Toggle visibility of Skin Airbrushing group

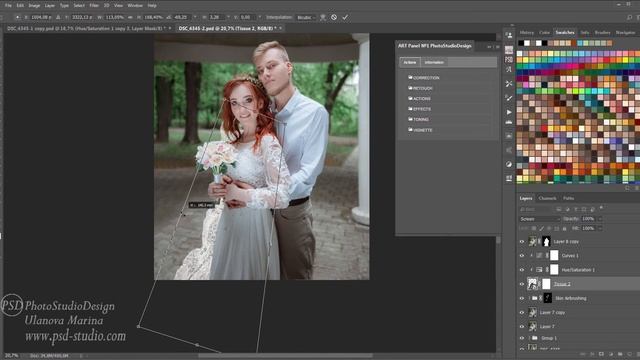(522, 298)
